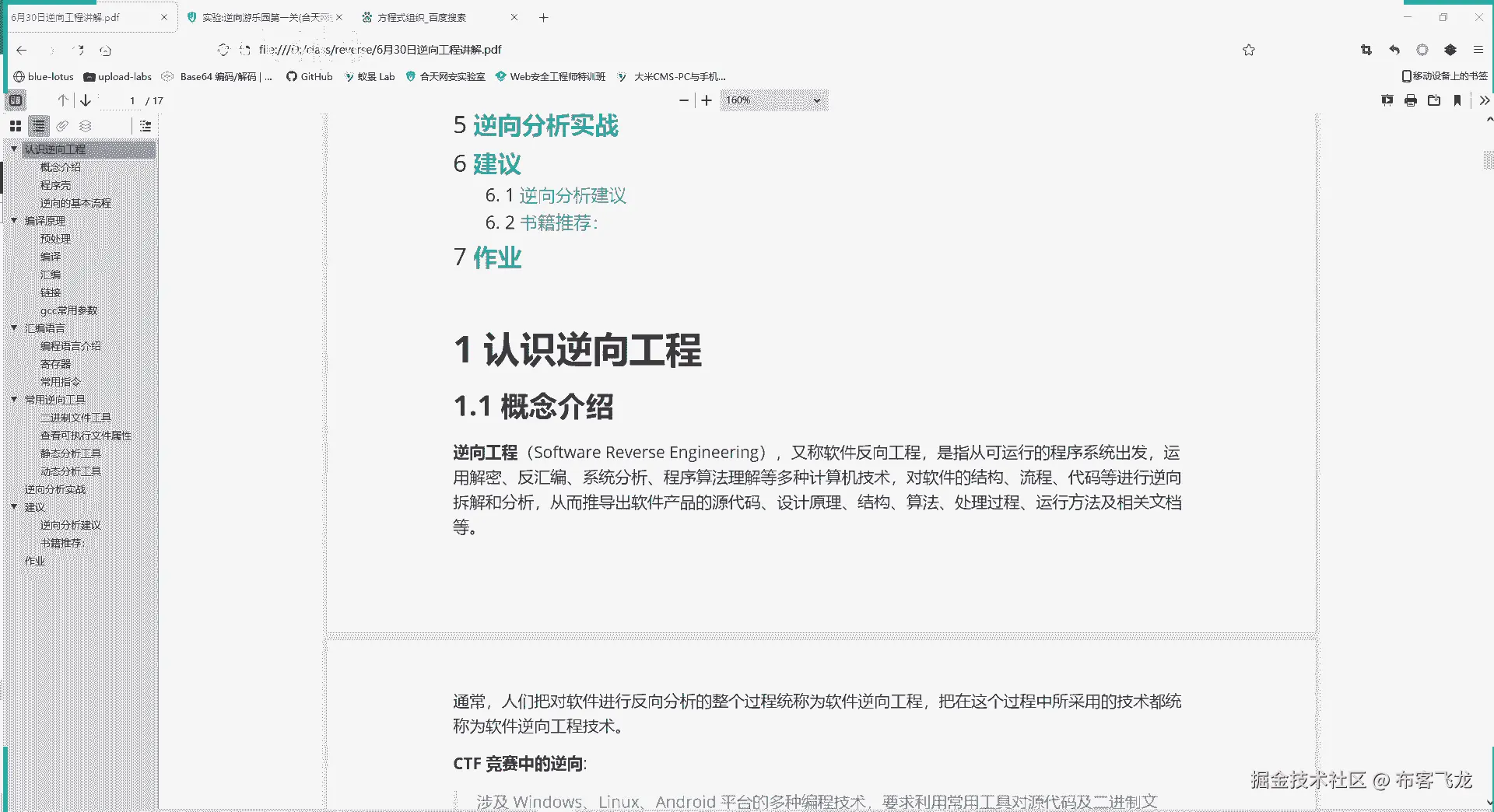1494x812 pixels.
Task: Jump to 静态分析工具 outline entry
Action: tap(71, 453)
